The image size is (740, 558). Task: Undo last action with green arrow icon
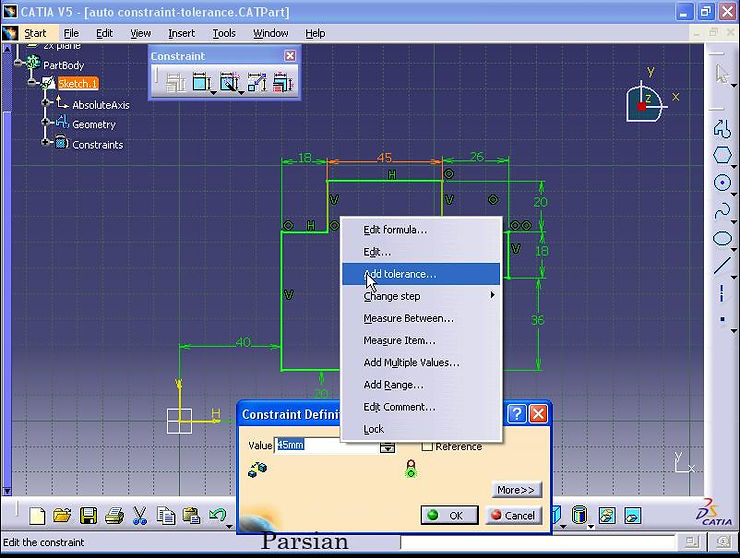218,515
